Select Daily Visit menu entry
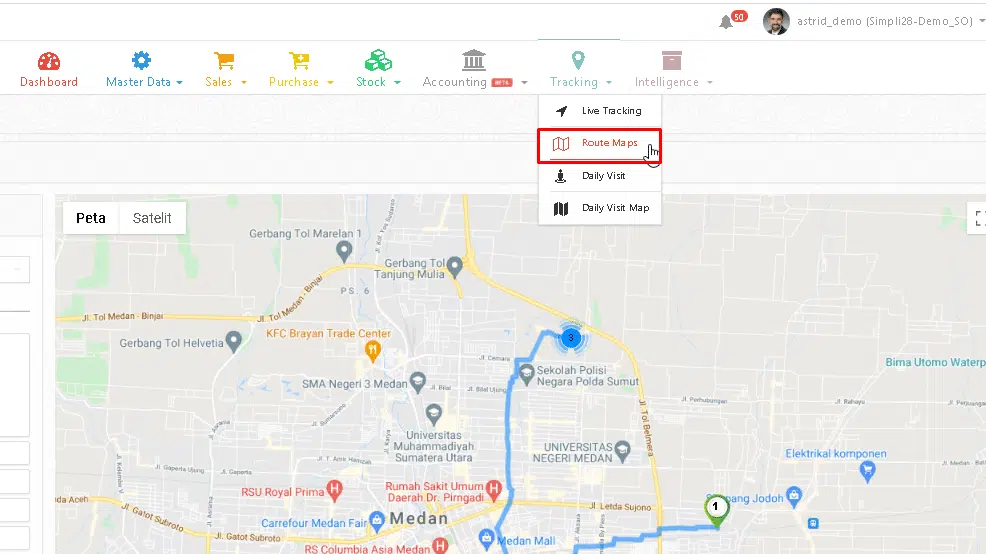 [600, 176]
